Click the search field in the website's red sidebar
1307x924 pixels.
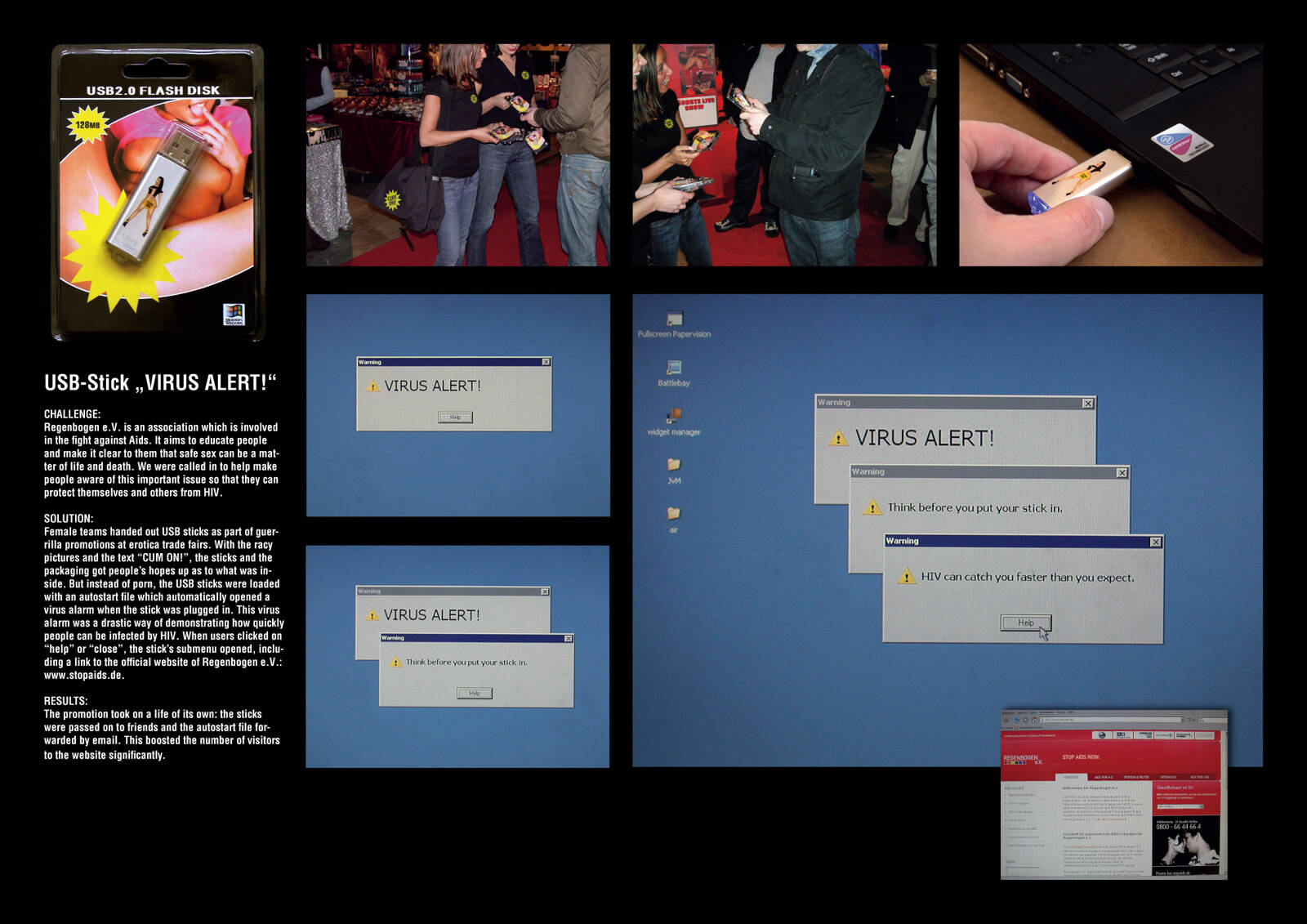[1179, 806]
